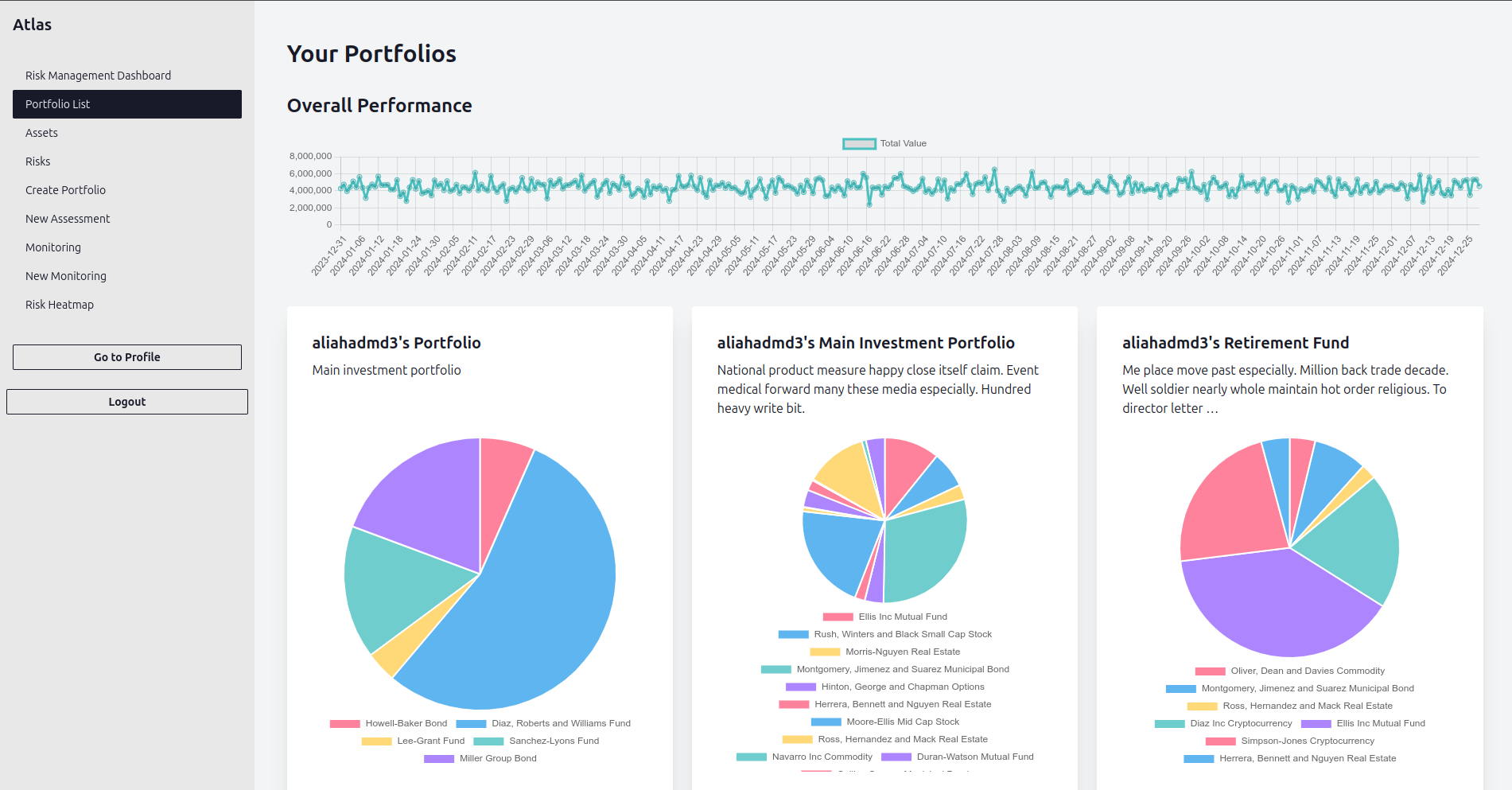Toggle Ellis Inc Mutual Fund swatch in Main Investment Portfolio
1512x790 pixels.
point(838,617)
